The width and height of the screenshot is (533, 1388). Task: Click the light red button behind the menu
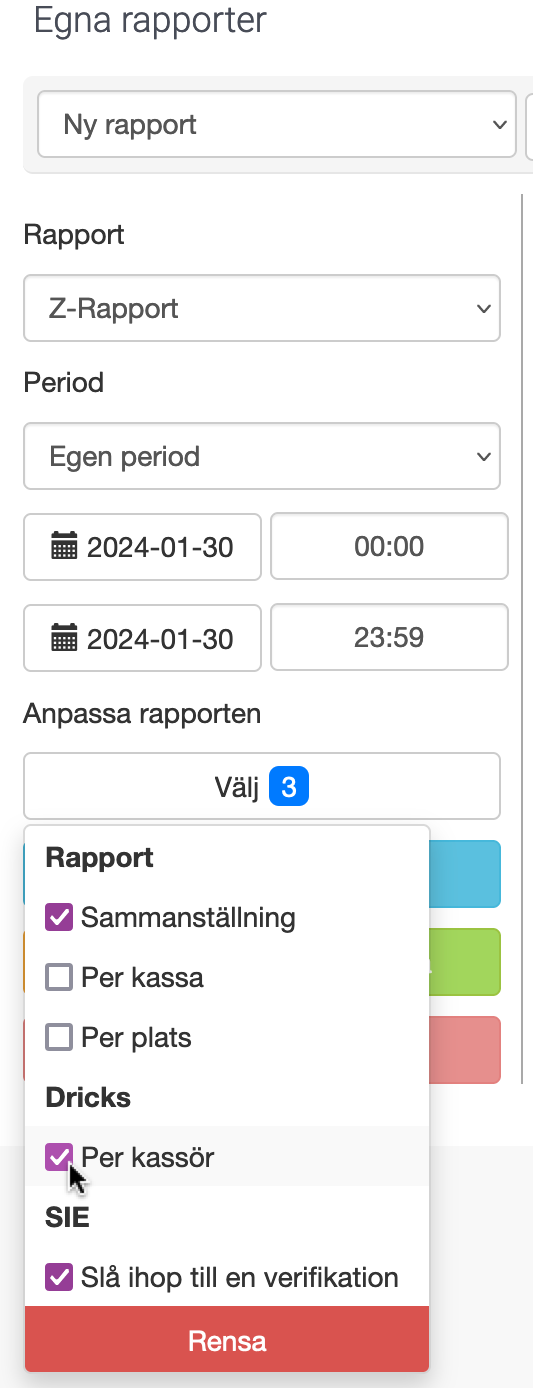(465, 1050)
